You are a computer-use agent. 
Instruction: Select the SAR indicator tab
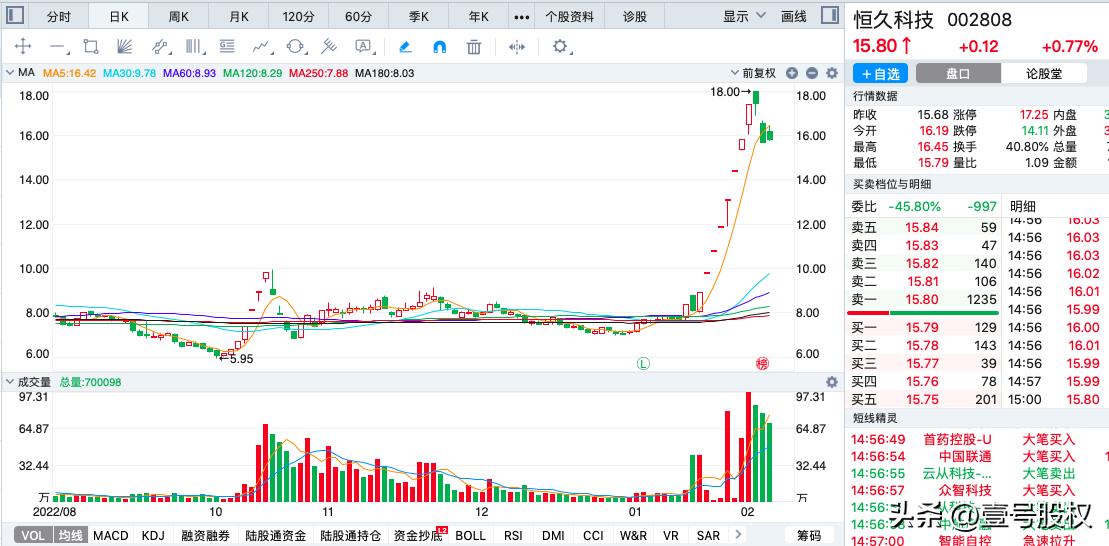[x=708, y=535]
